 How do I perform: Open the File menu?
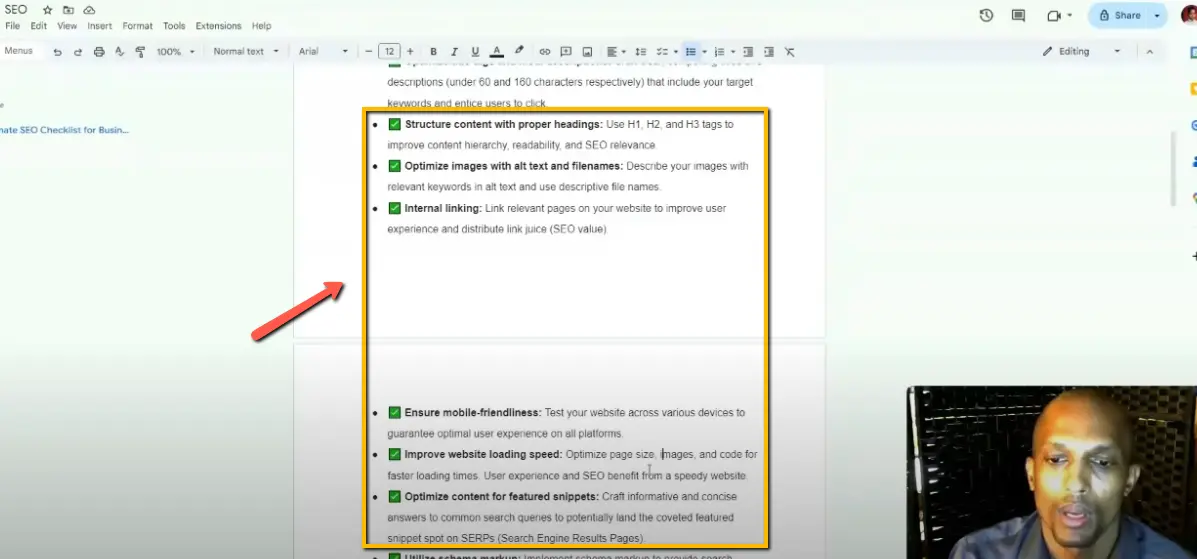pos(12,26)
